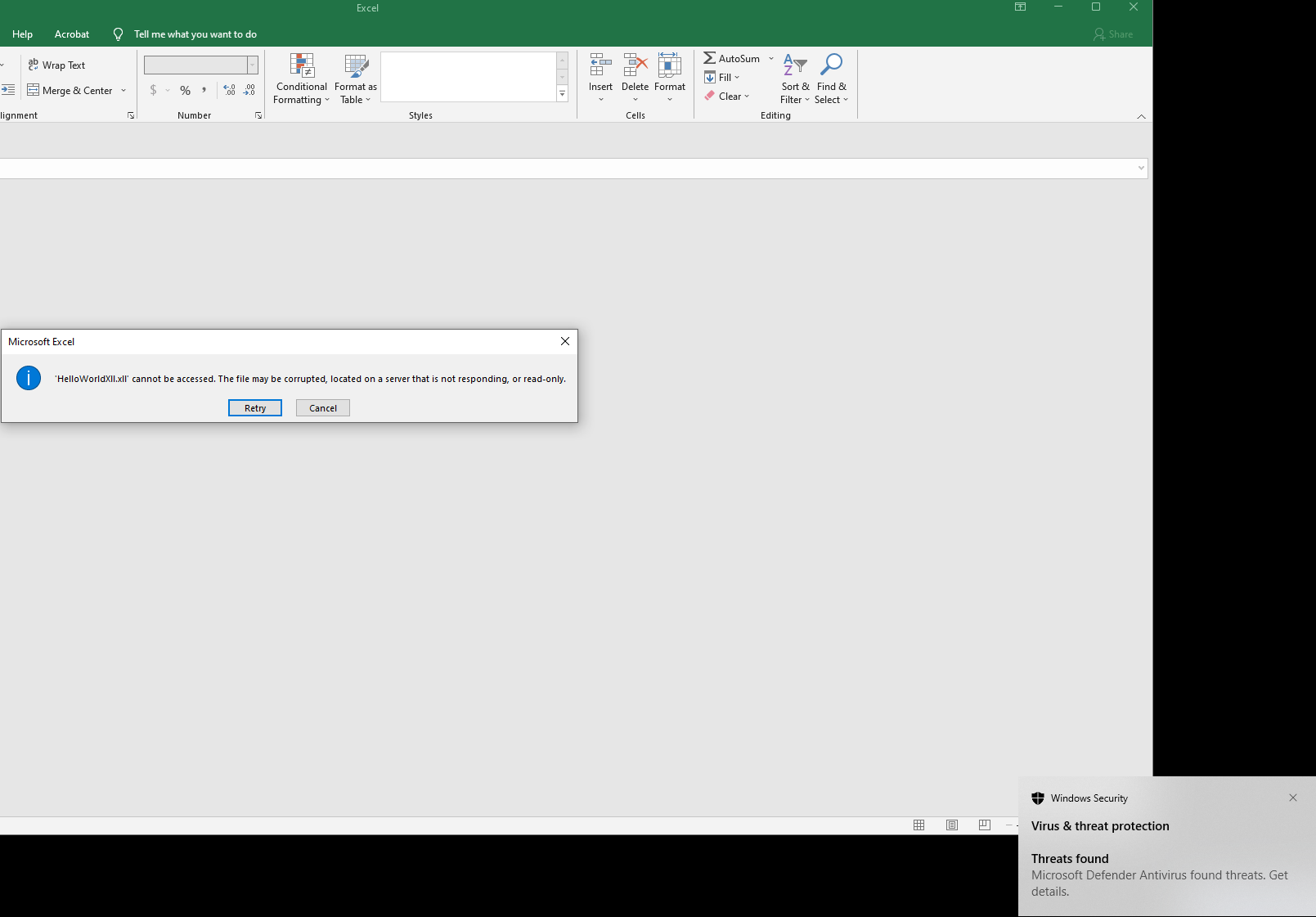Image resolution: width=1316 pixels, height=917 pixels.
Task: Click the Insert cells button
Action: [x=600, y=79]
